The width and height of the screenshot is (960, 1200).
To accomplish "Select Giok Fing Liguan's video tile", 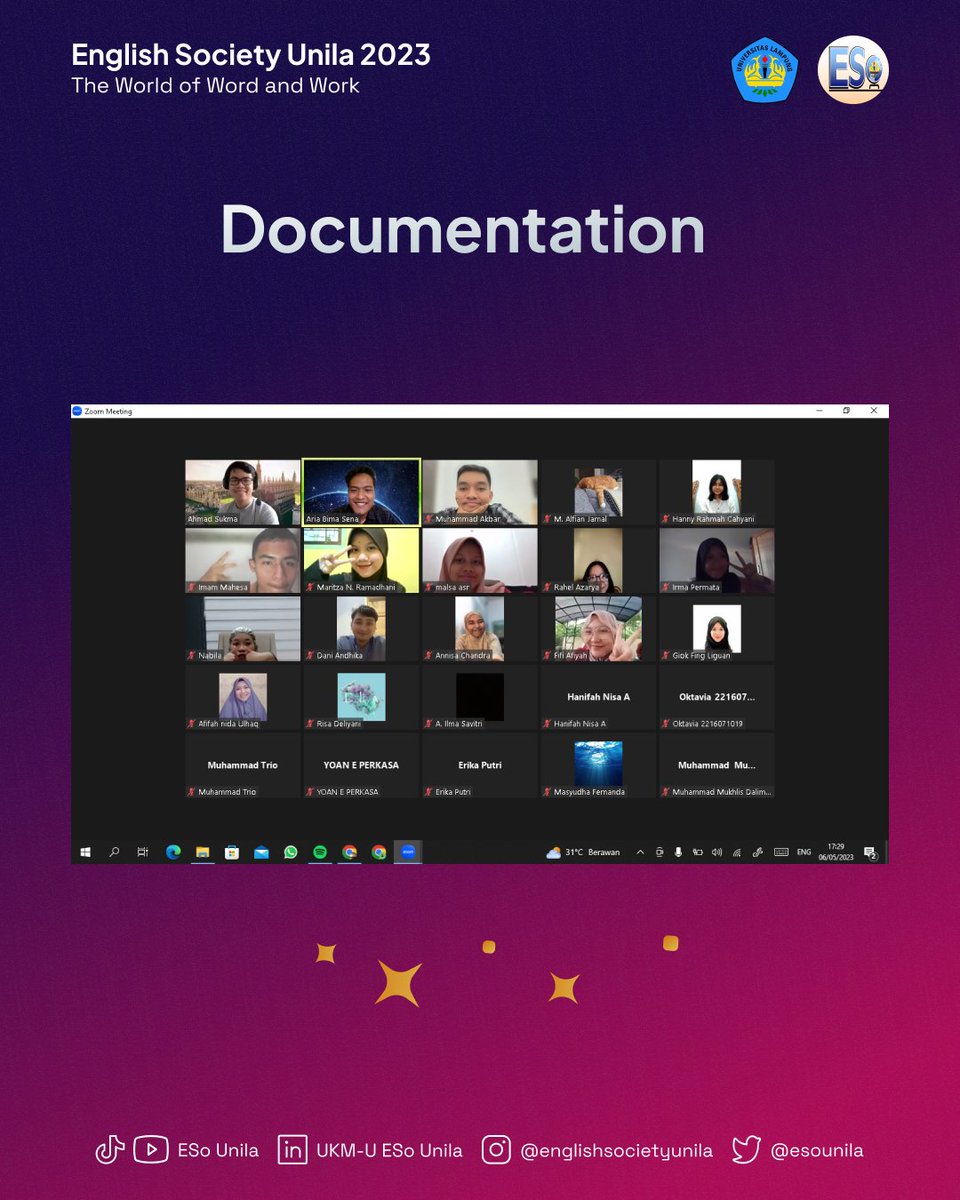I will point(717,629).
